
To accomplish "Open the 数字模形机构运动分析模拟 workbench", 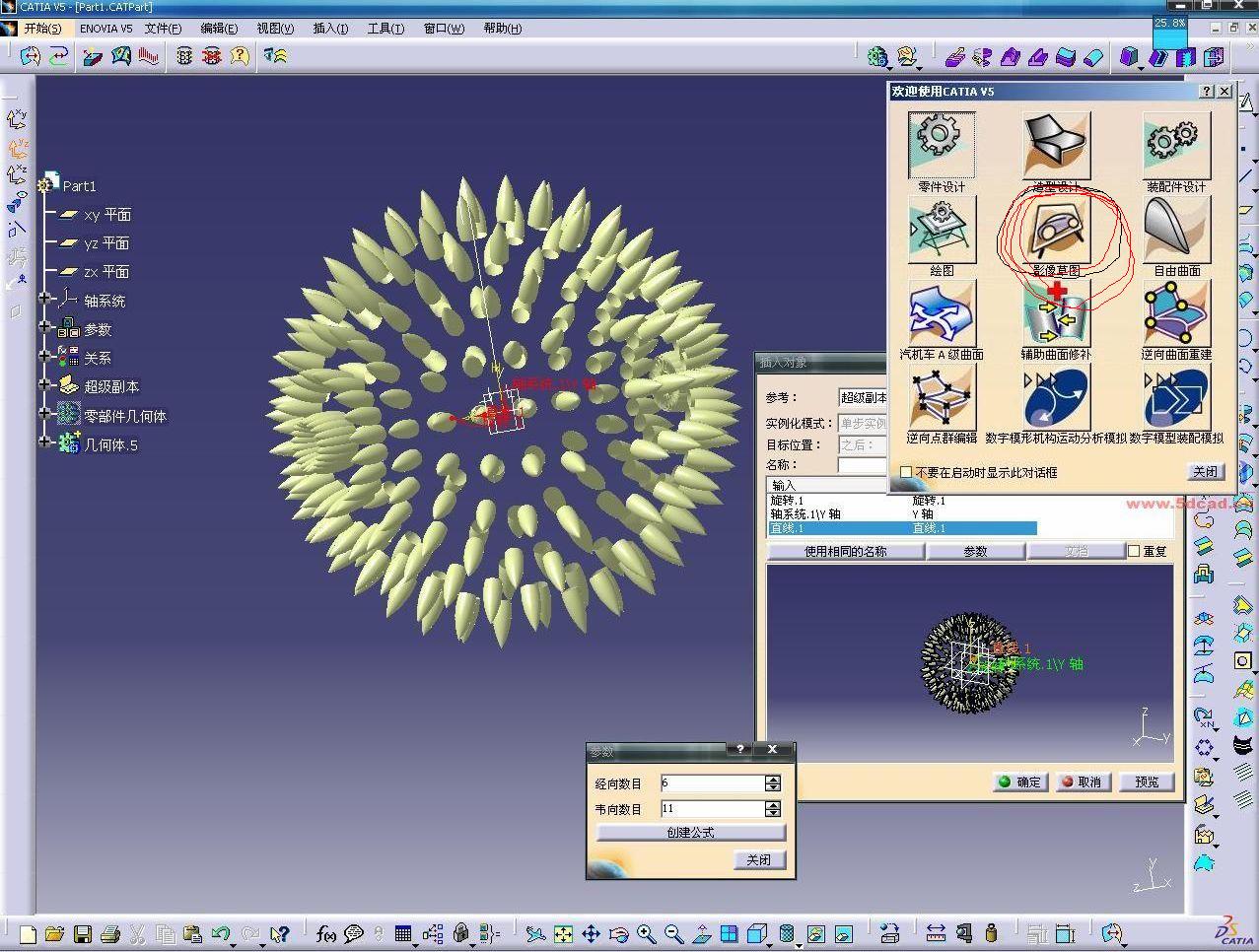I will pos(1057,396).
